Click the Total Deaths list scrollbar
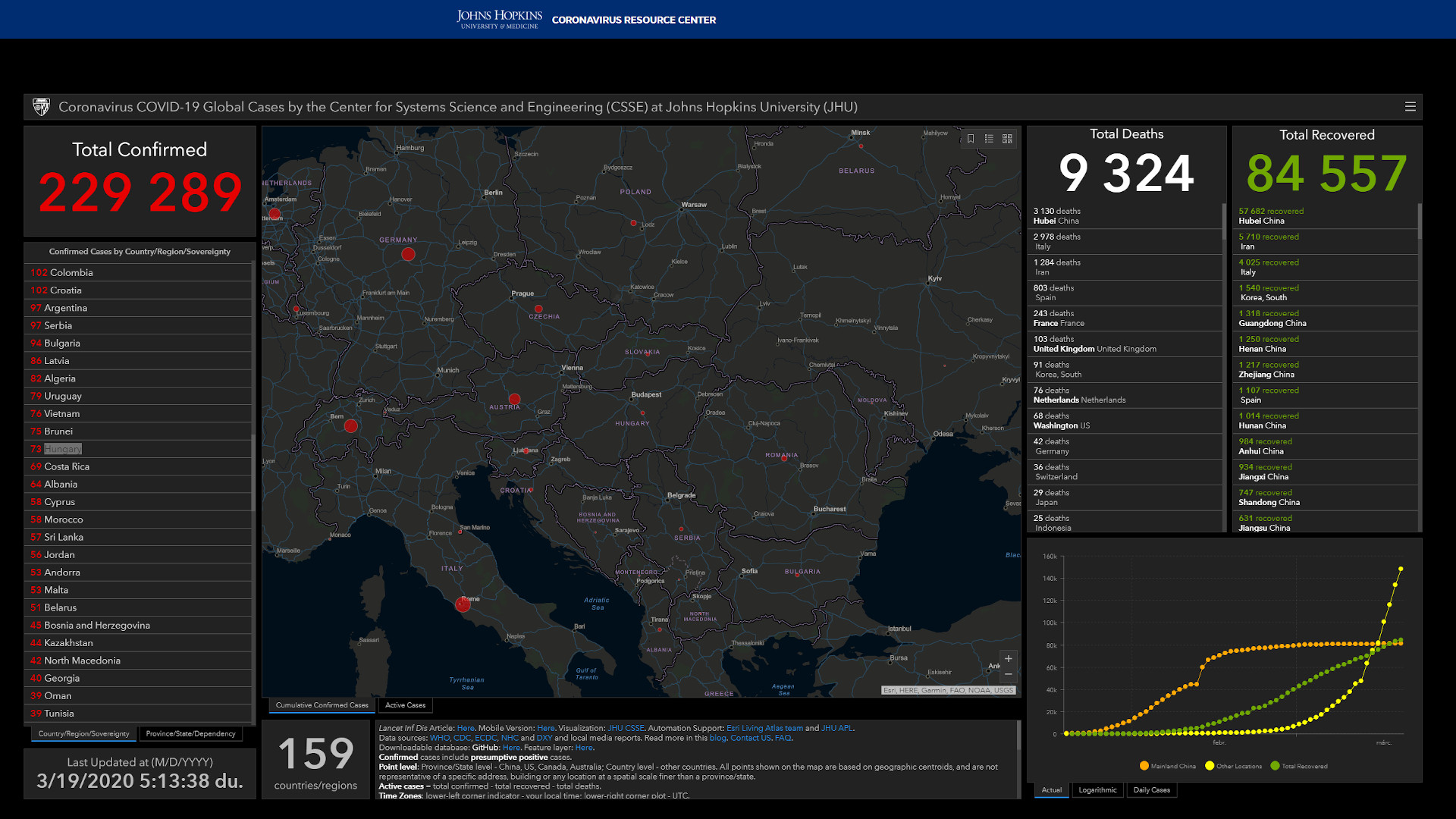 (x=1223, y=221)
